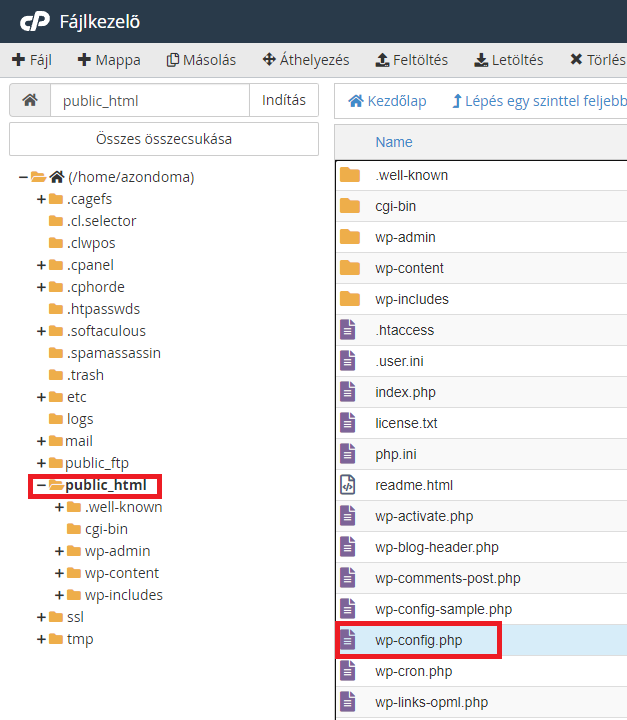Click Másolás in the toolbar

[201, 60]
